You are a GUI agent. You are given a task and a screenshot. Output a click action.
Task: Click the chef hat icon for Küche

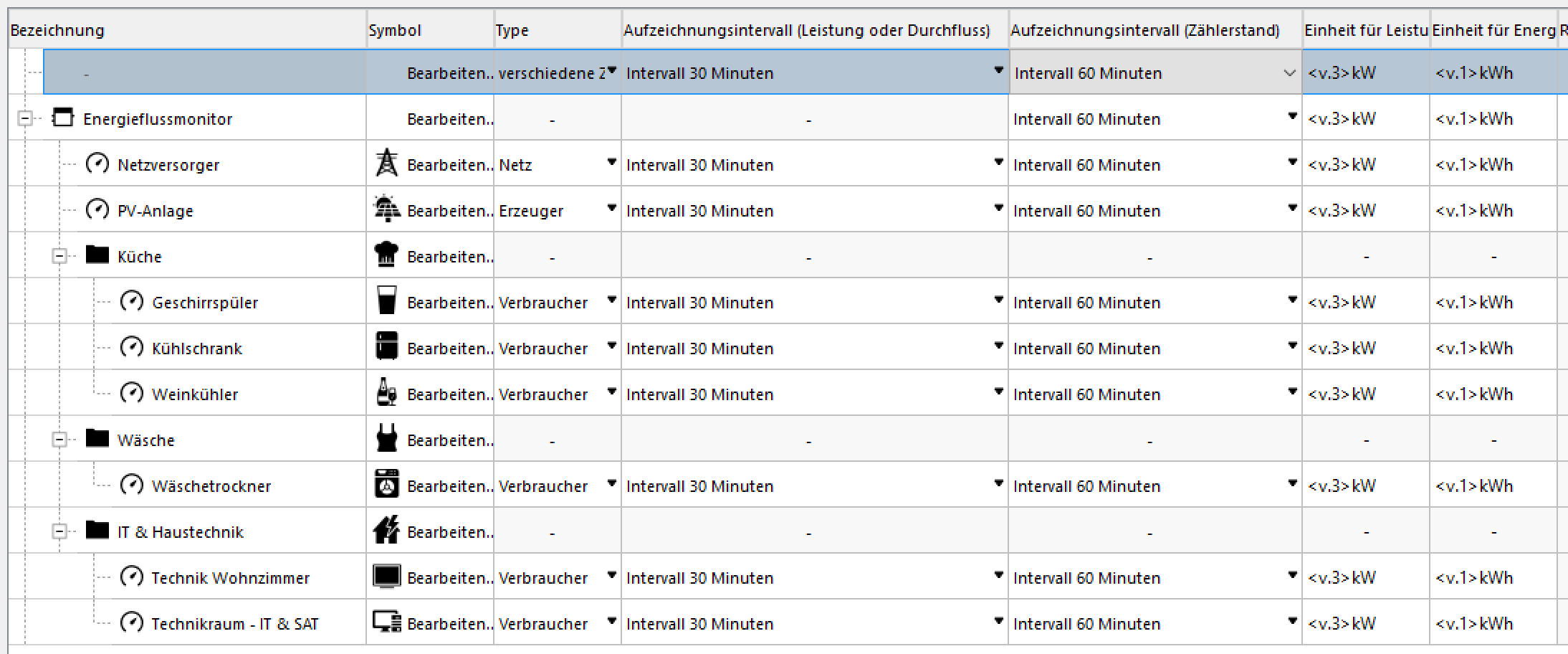(386, 255)
